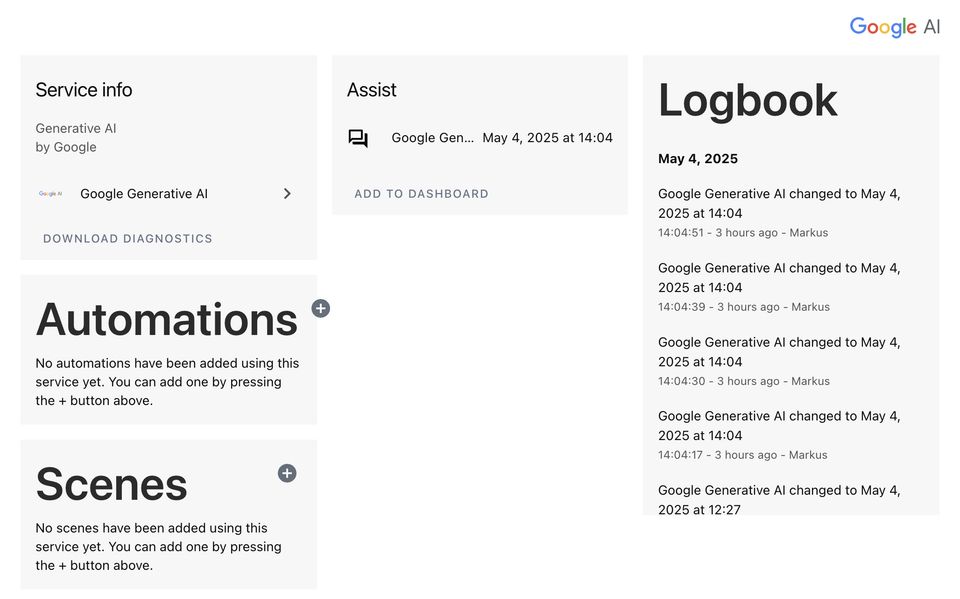960x599 pixels.
Task: Open the Google Gen... Assist entity row
Action: pyautogui.click(x=480, y=138)
